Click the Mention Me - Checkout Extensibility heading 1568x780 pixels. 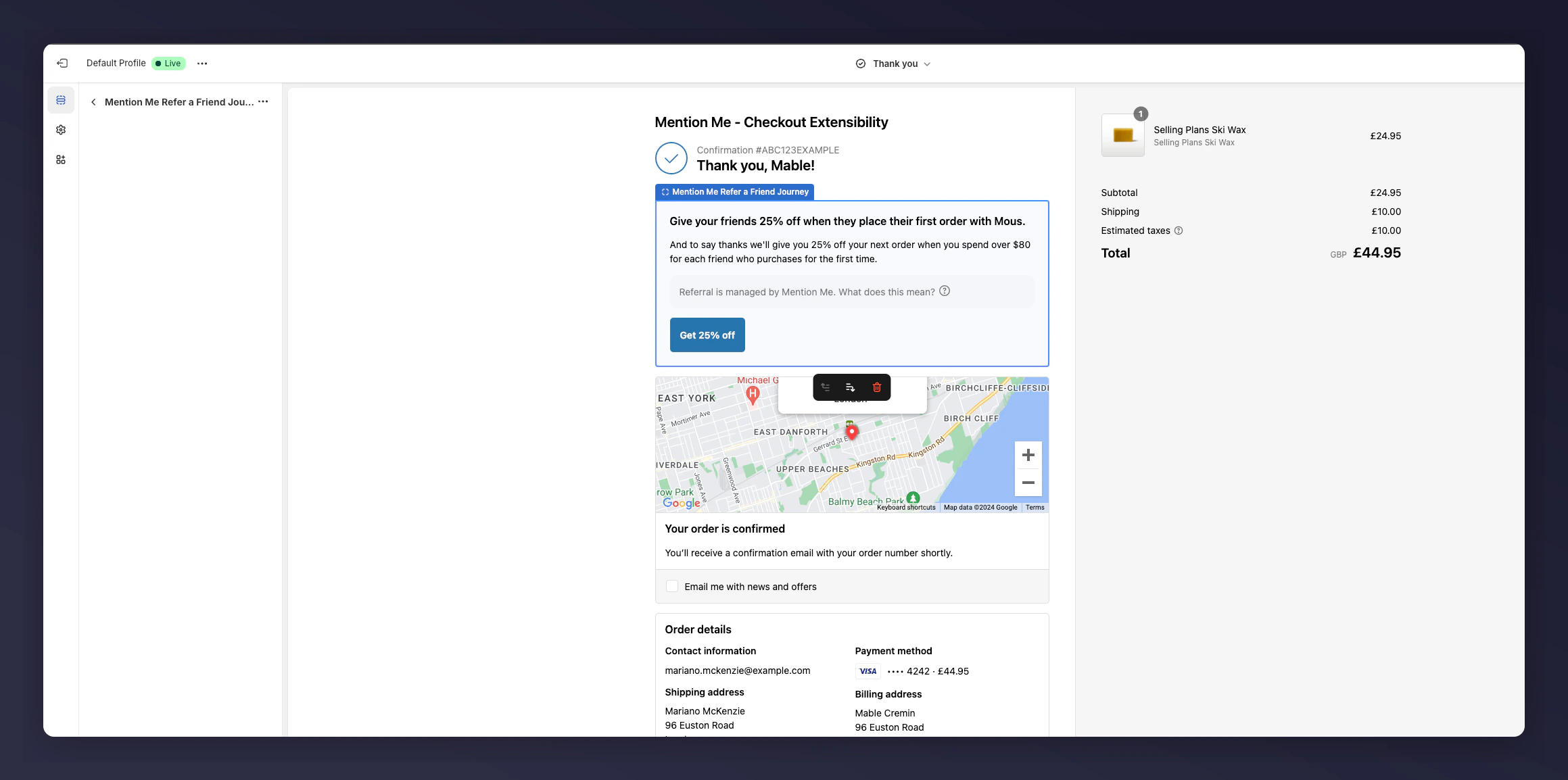(x=771, y=122)
